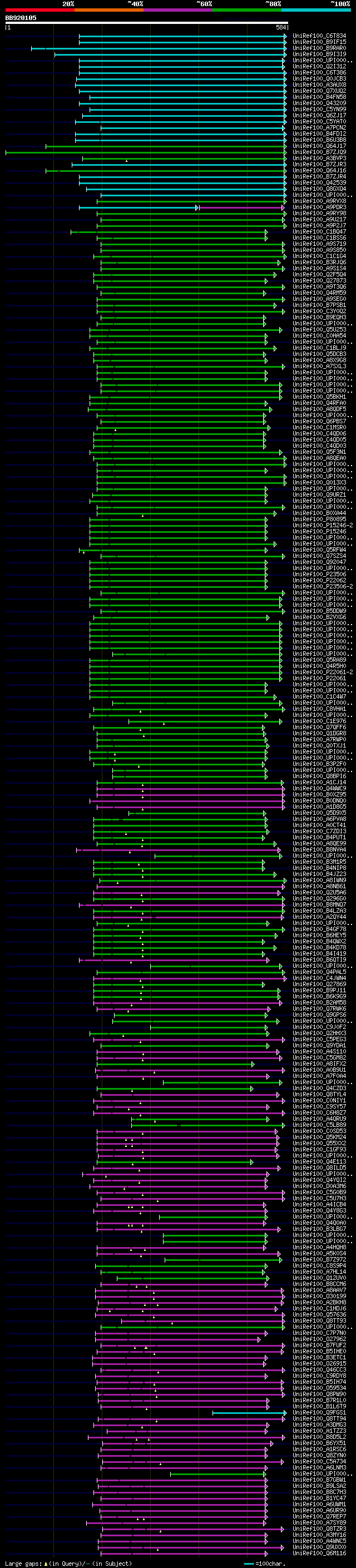Screen dimensions: 356x1568
Task: Select UniRef100_A9U217 label
Action: [x=319, y=219]
